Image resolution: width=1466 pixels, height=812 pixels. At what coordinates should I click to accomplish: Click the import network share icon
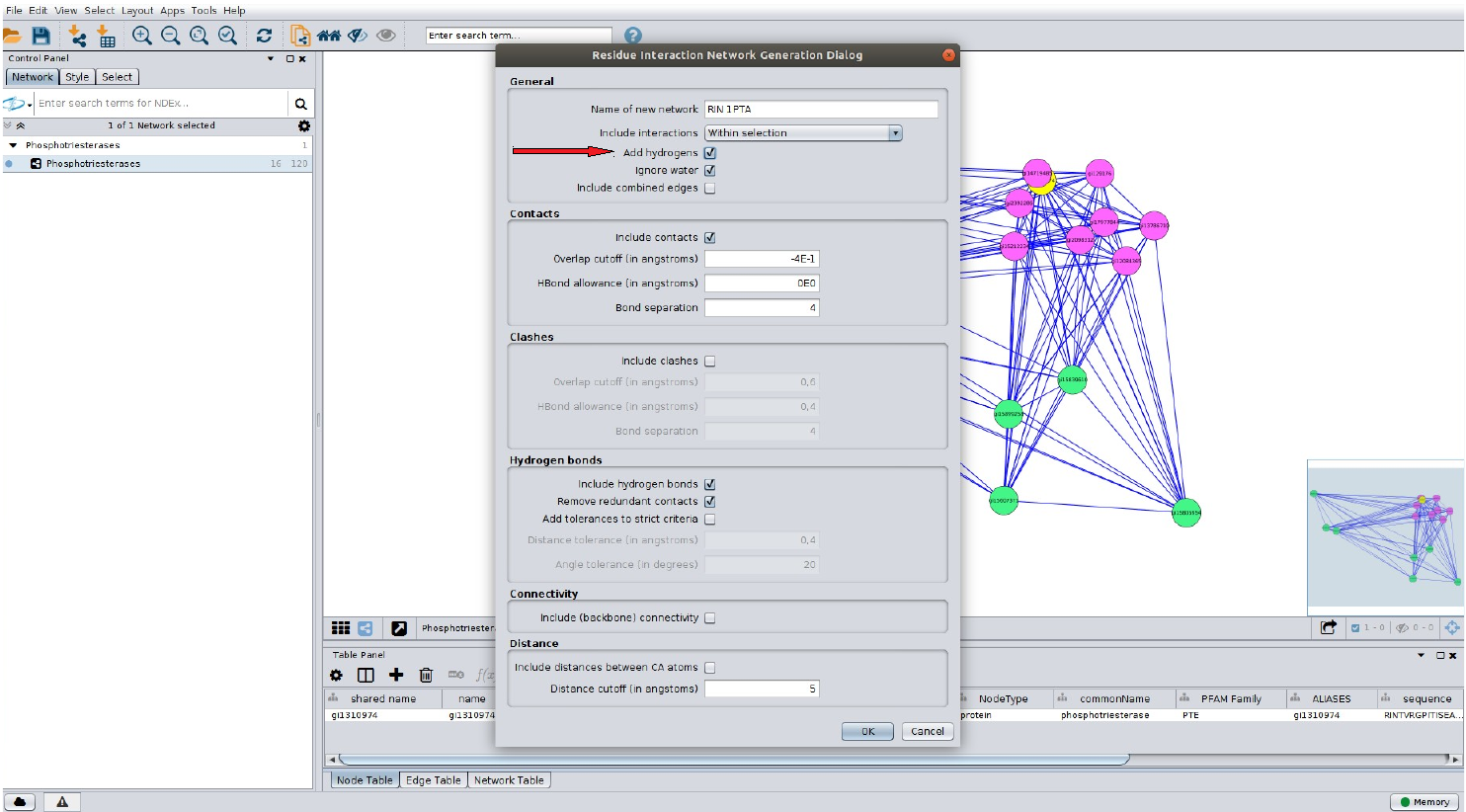77,36
